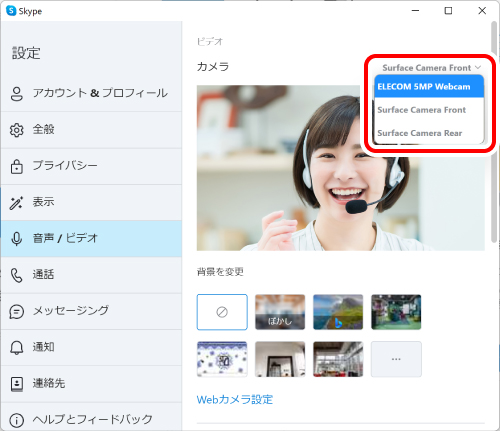Image resolution: width=500 pixels, height=431 pixels.
Task: Open more backgrounds with the ellipsis button
Action: [396, 359]
